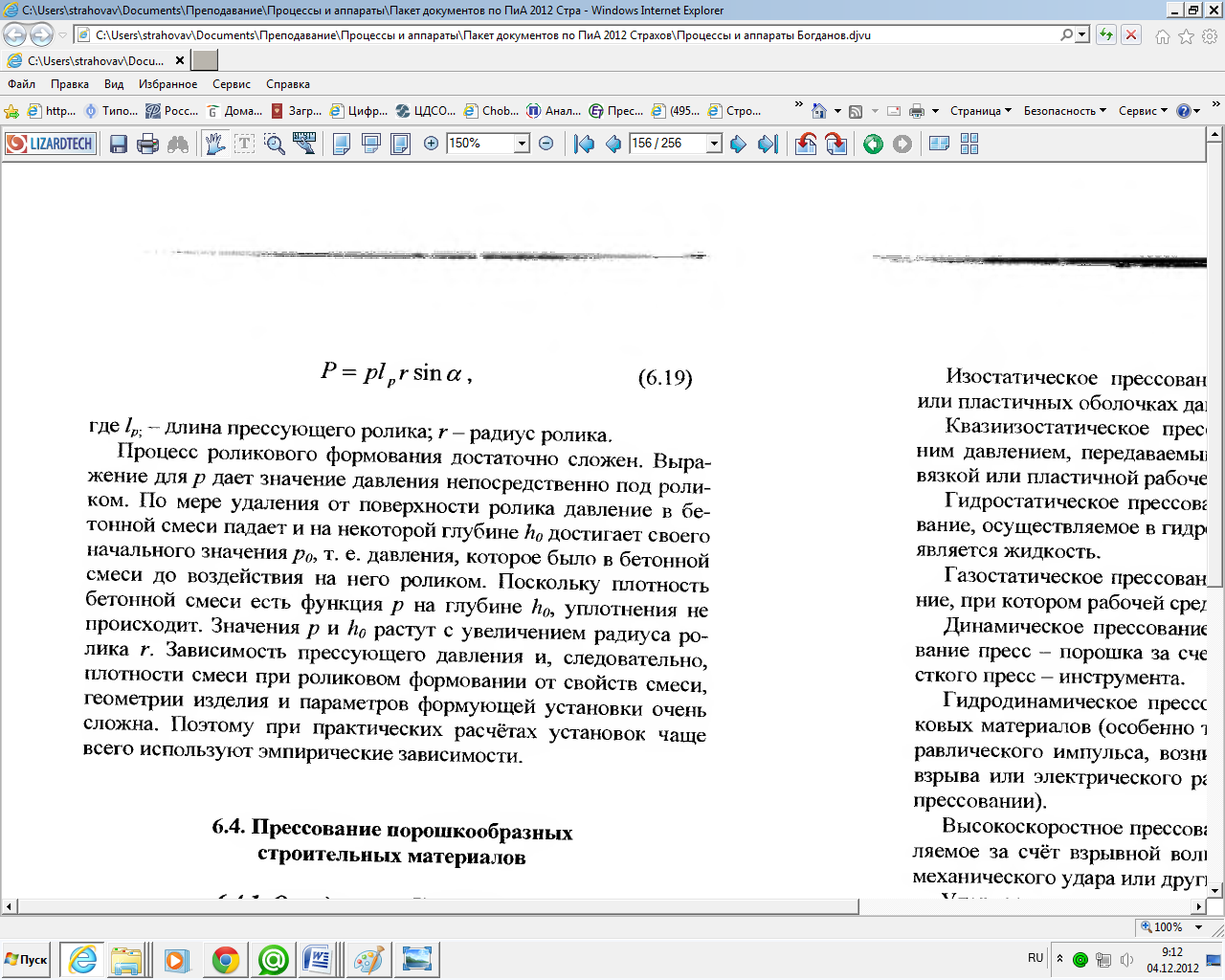Open Google Chrome from the taskbar
This screenshot has height=980, width=1225.
click(226, 959)
